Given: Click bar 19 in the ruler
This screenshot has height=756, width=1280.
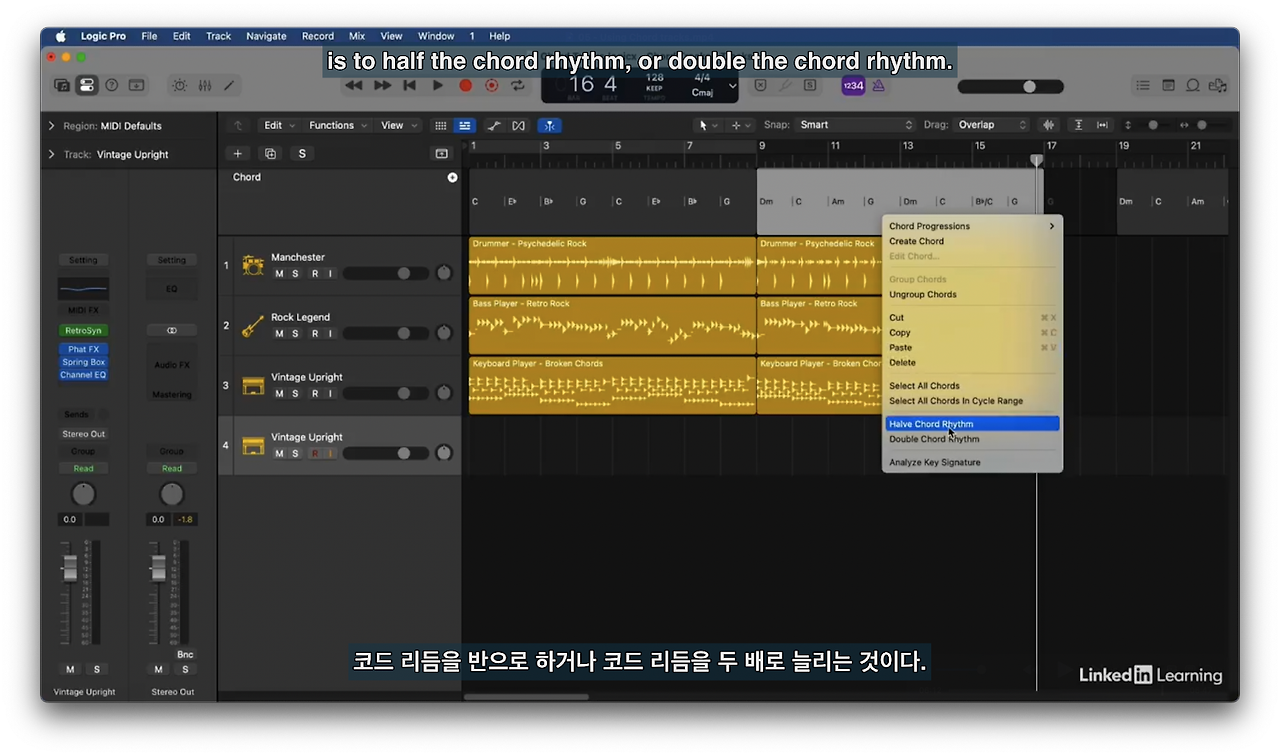Looking at the screenshot, I should tap(1123, 146).
